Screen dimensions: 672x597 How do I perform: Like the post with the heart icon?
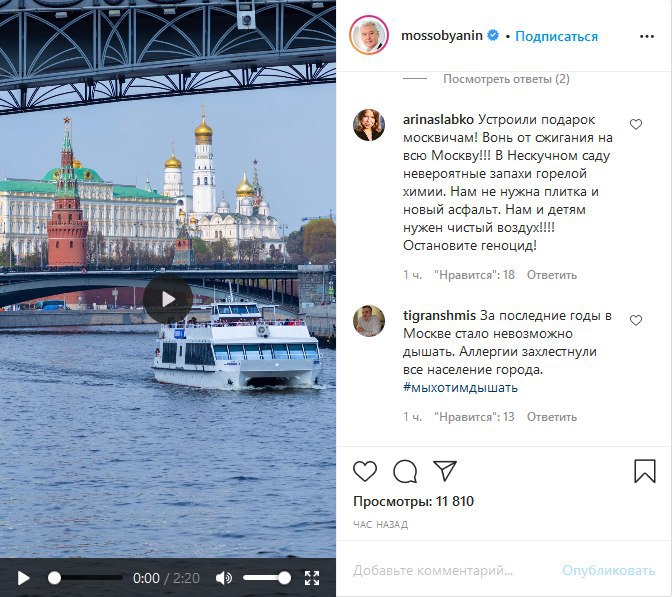365,471
